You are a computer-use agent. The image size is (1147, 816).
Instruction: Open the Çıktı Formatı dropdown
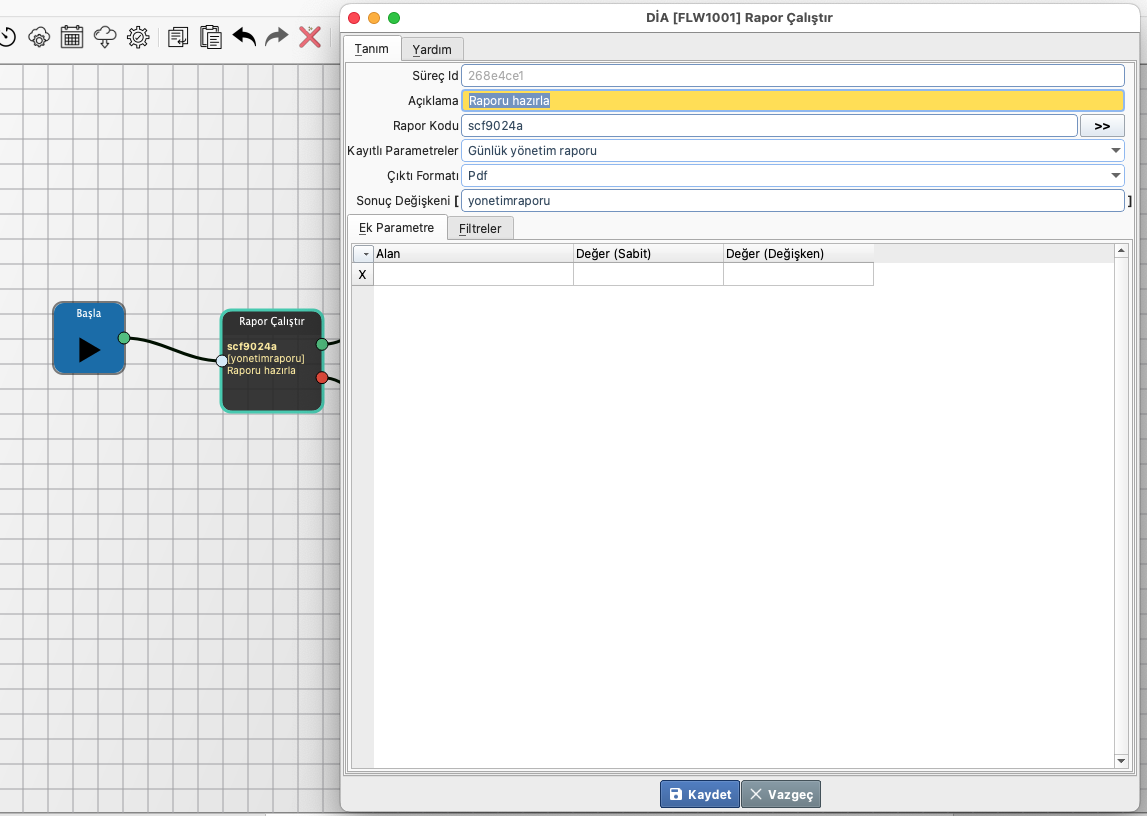coord(1115,176)
